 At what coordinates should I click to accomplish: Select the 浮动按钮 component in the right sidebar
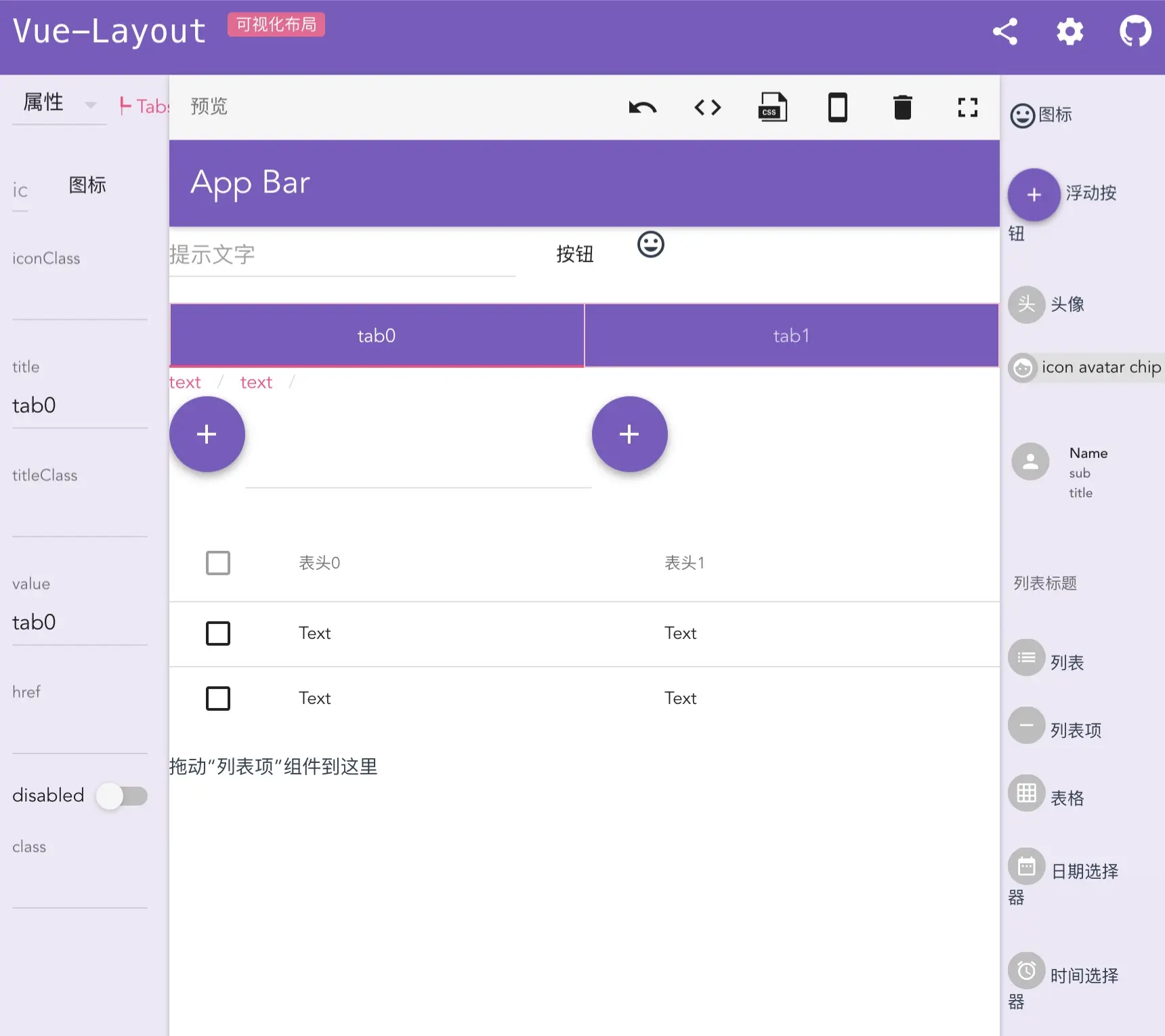coord(1033,195)
